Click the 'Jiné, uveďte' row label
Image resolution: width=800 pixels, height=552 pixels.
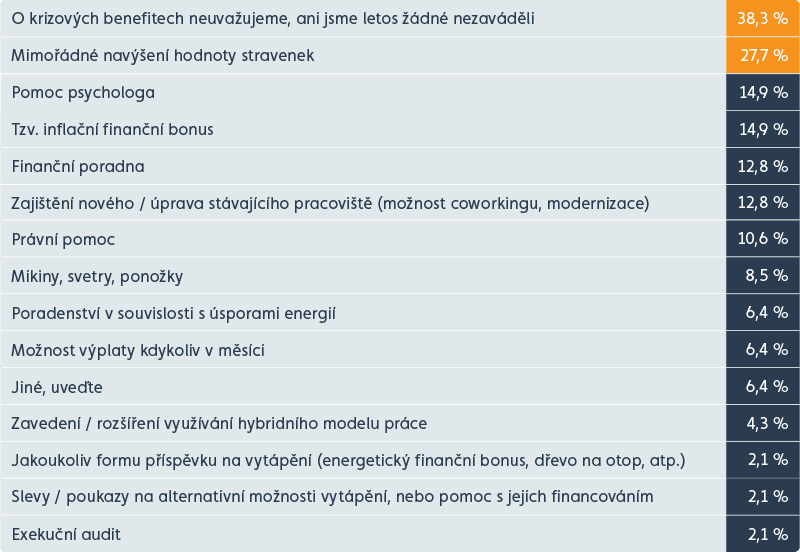click(x=57, y=387)
